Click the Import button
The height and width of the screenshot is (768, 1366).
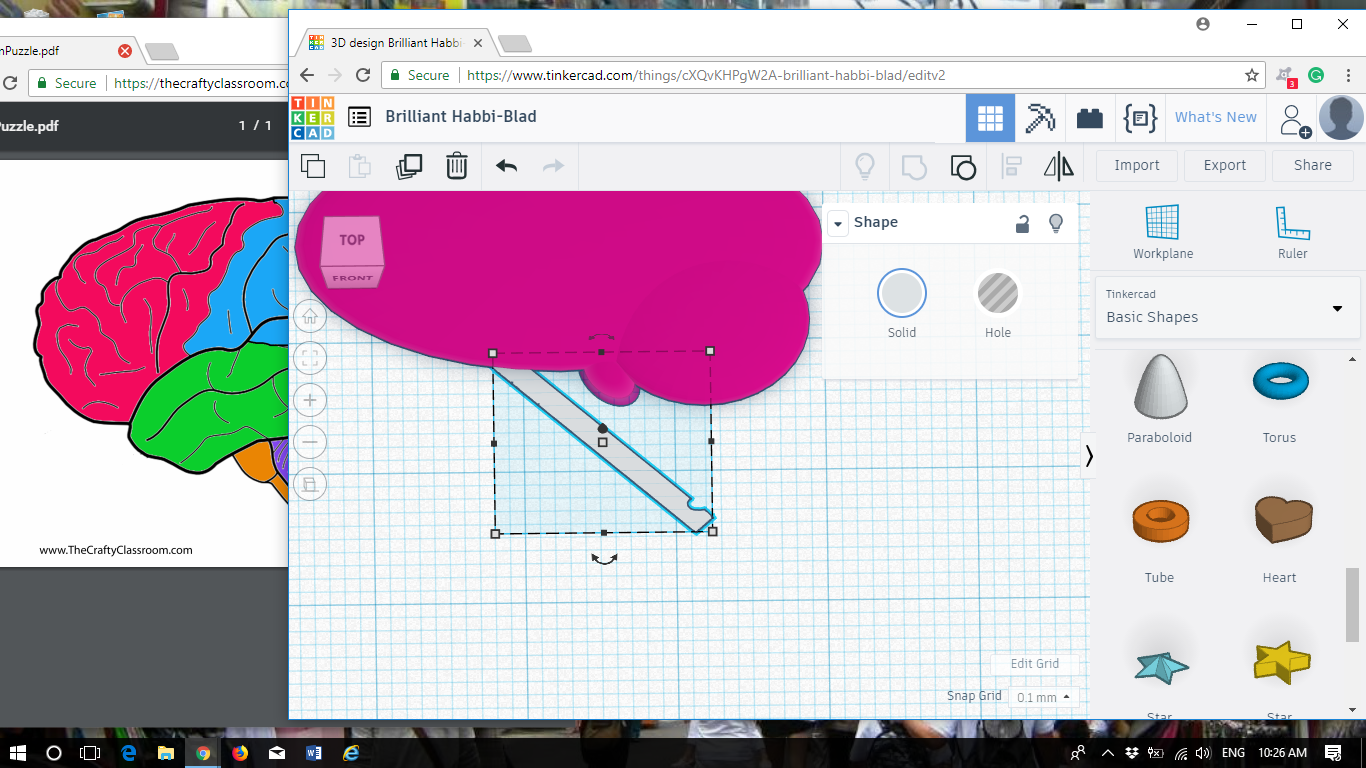point(1137,165)
